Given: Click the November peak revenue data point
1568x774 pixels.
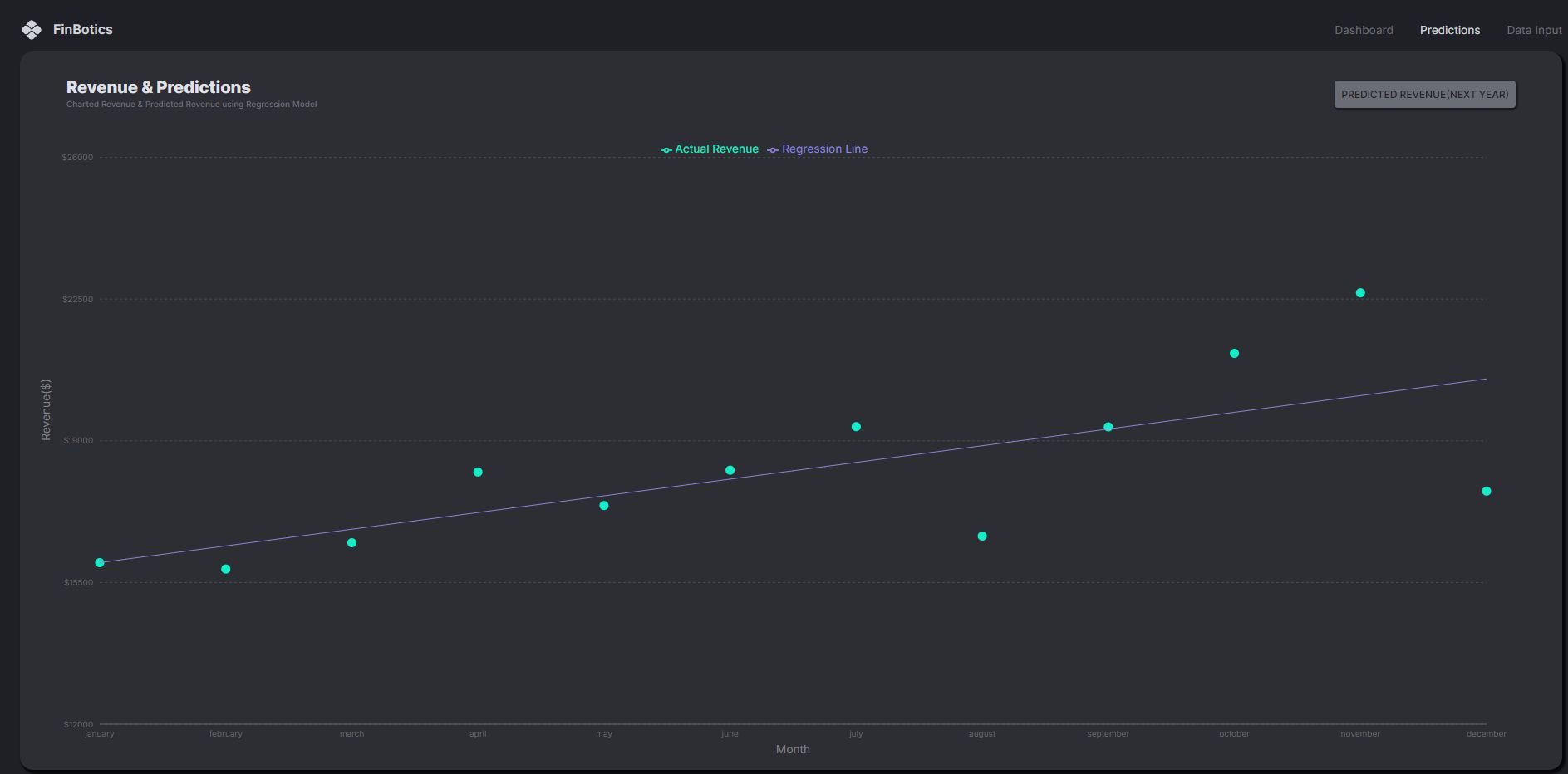Looking at the screenshot, I should pos(1360,293).
